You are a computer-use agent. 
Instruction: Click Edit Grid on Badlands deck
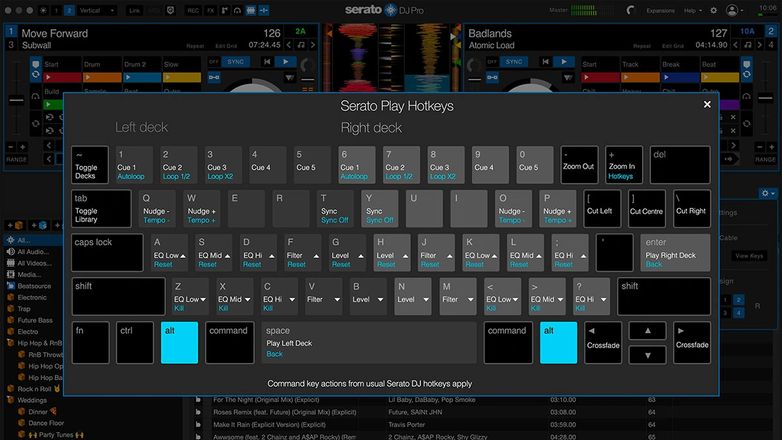pyautogui.click(x=673, y=46)
